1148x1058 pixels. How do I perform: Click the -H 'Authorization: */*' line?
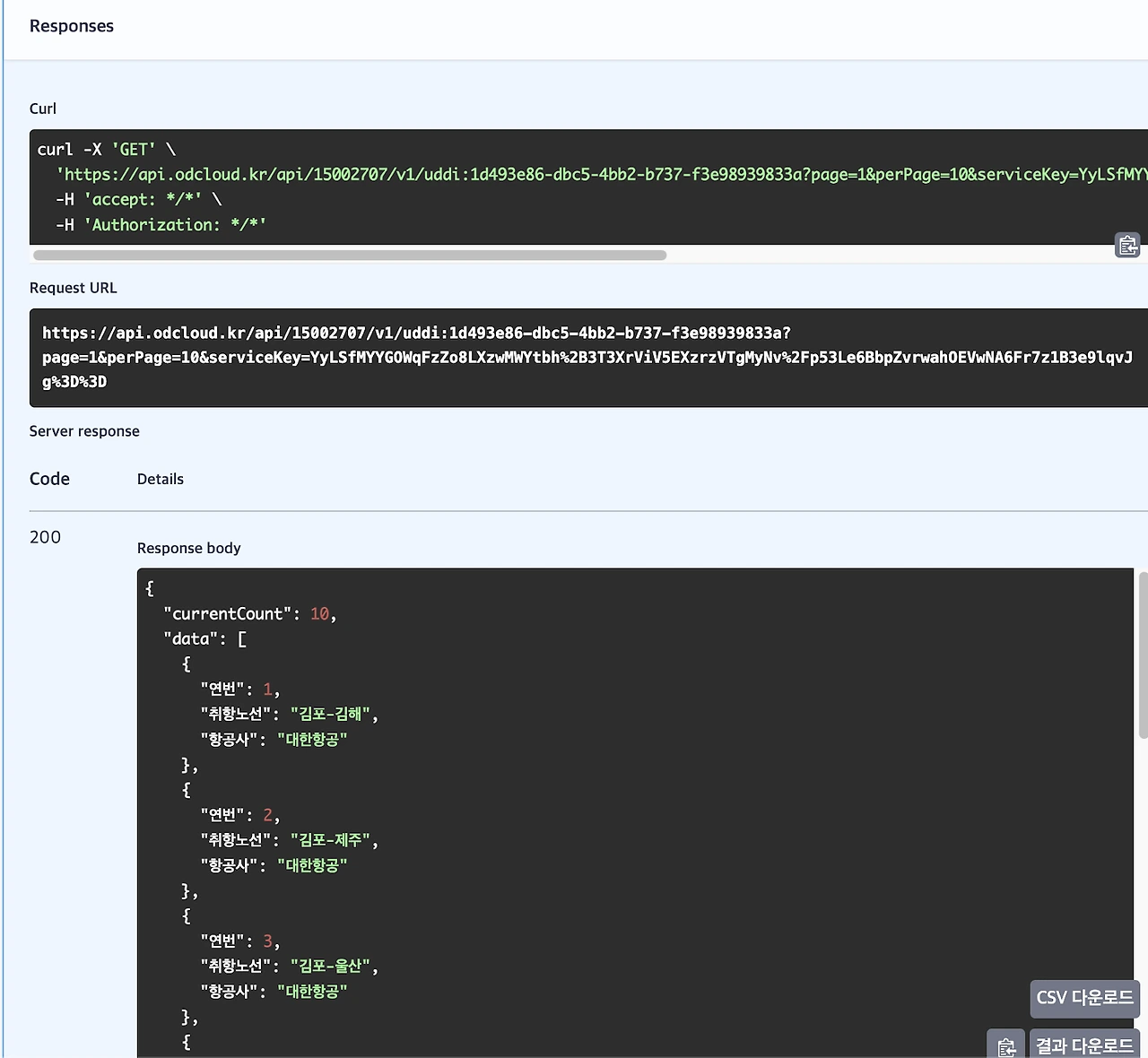coord(161,225)
